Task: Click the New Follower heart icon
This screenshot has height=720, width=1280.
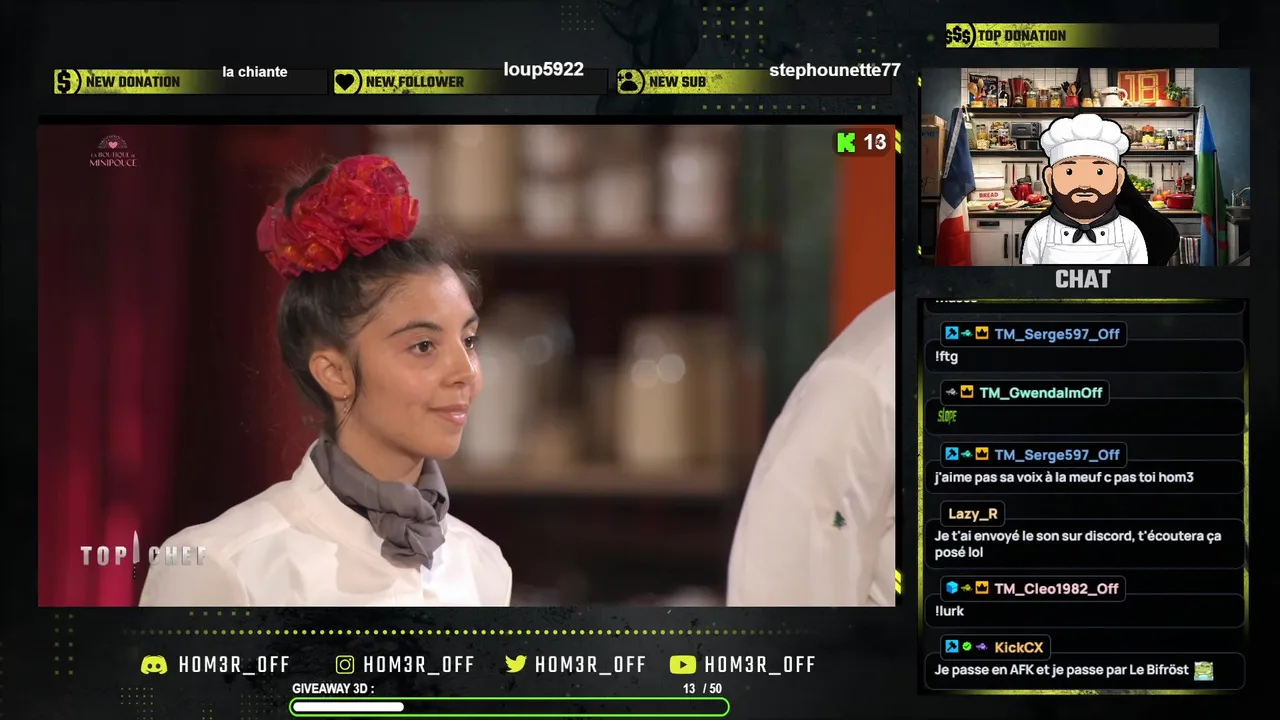Action: tap(347, 82)
